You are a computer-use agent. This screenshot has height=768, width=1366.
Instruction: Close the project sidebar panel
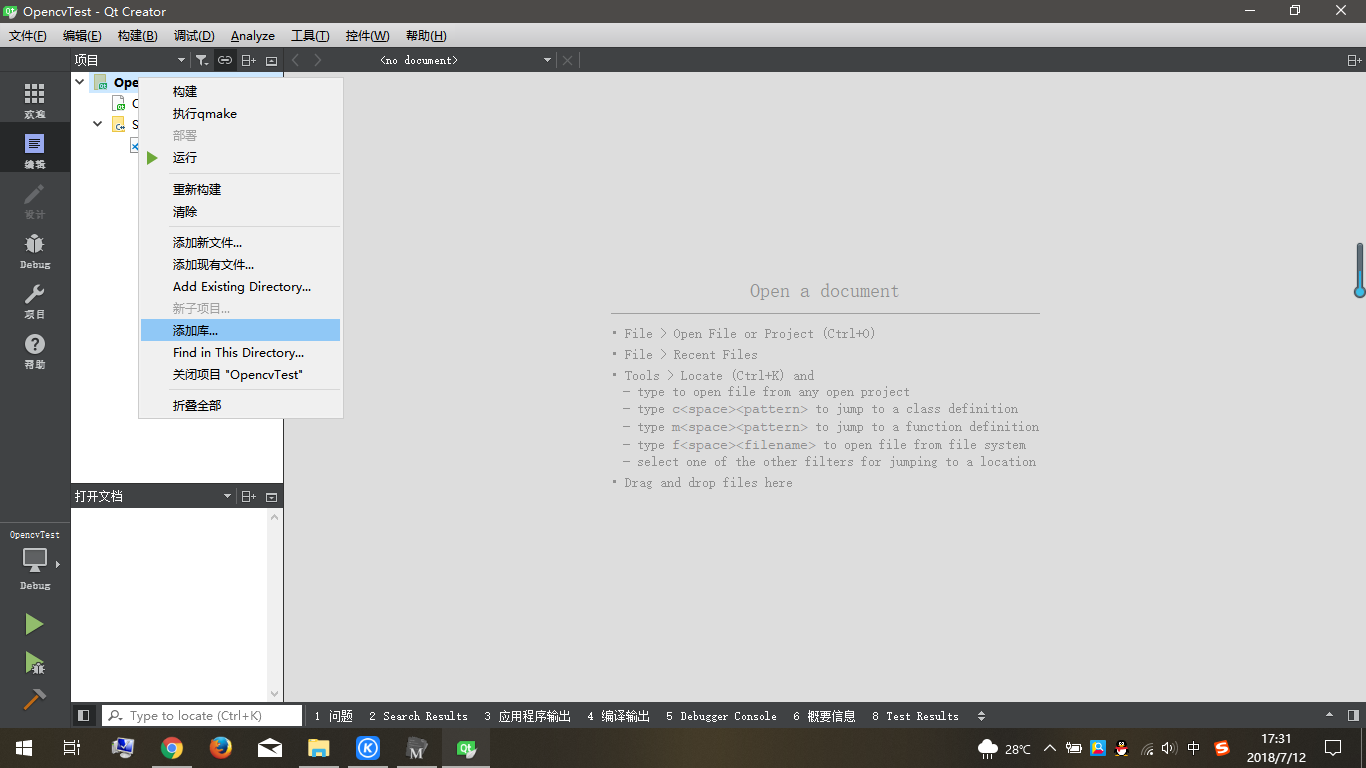pyautogui.click(x=271, y=60)
